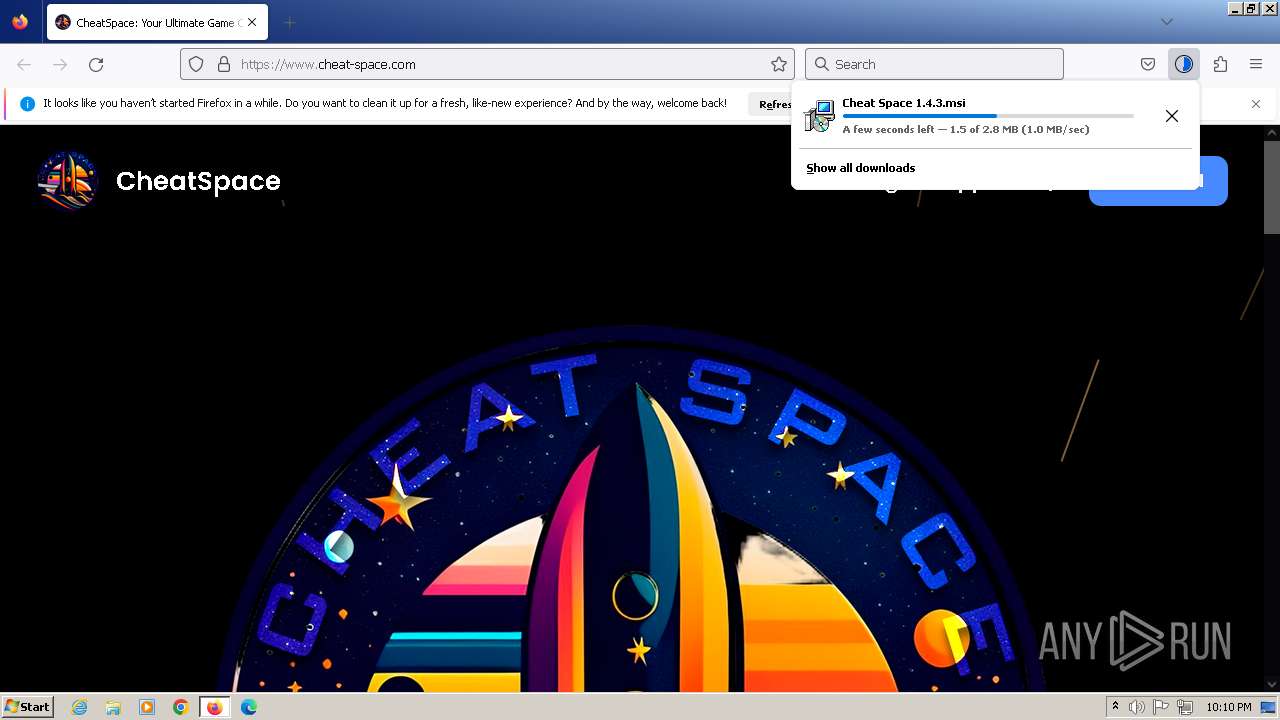Click the download progress bar
Screen dimensions: 1280x720
coord(988,116)
